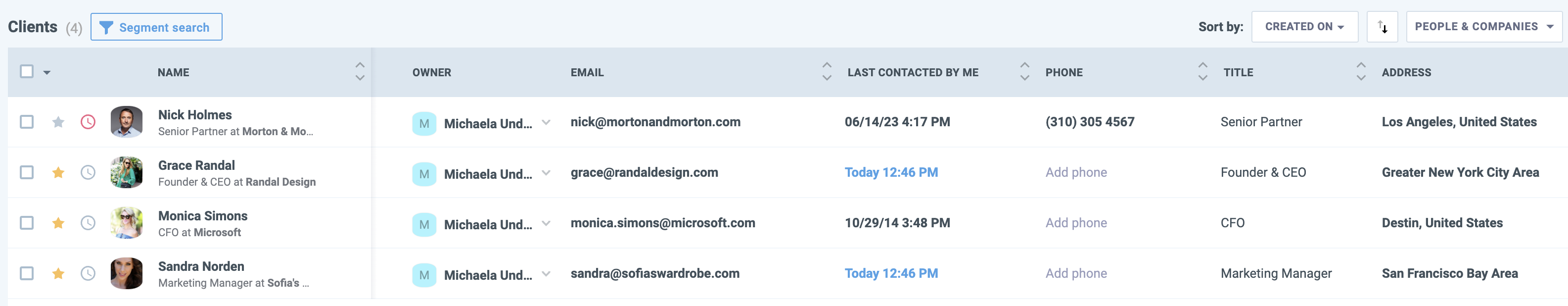Check the select-all checkbox in the header
The image size is (1568, 306).
tap(27, 72)
